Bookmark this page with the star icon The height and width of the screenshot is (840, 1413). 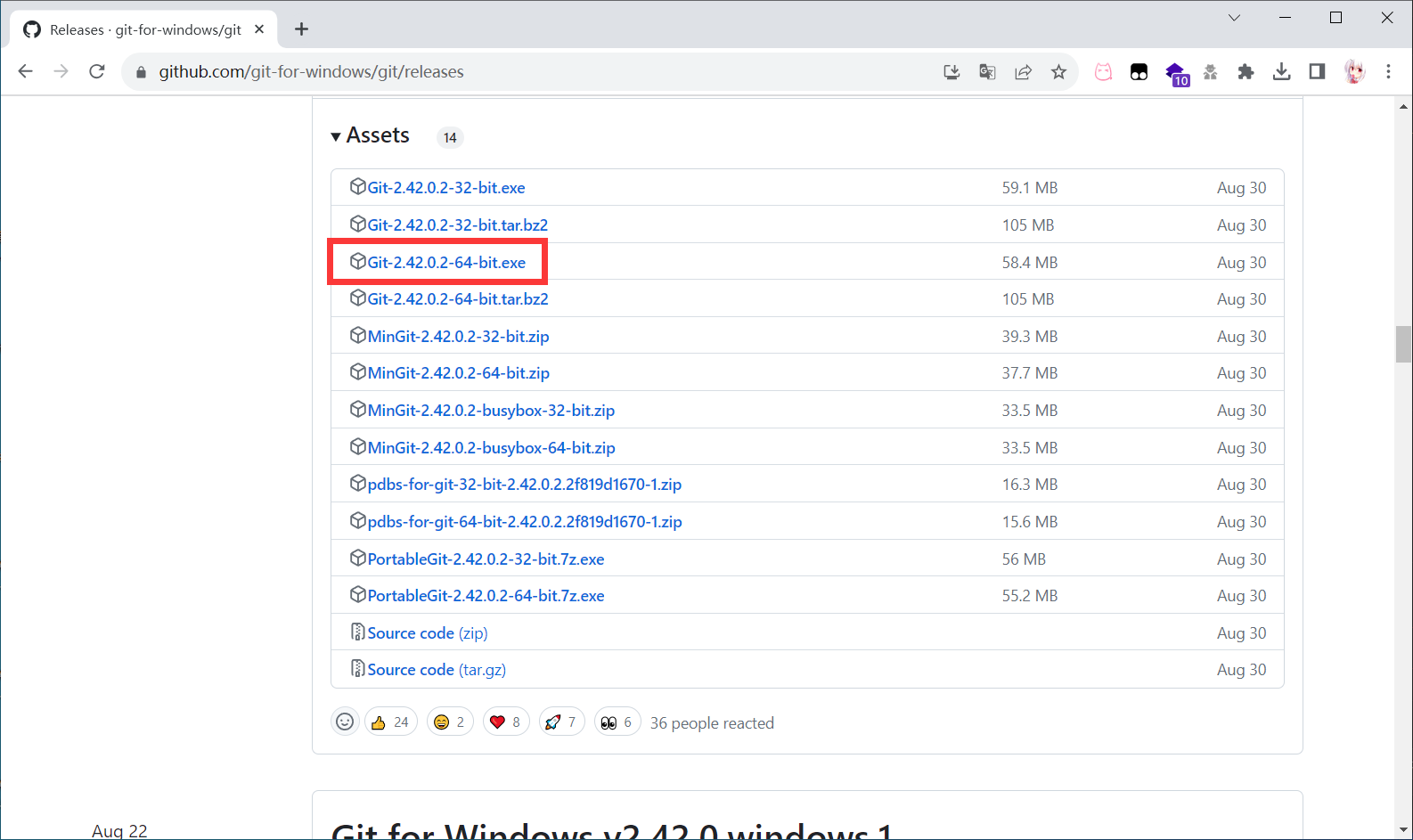pyautogui.click(x=1058, y=72)
